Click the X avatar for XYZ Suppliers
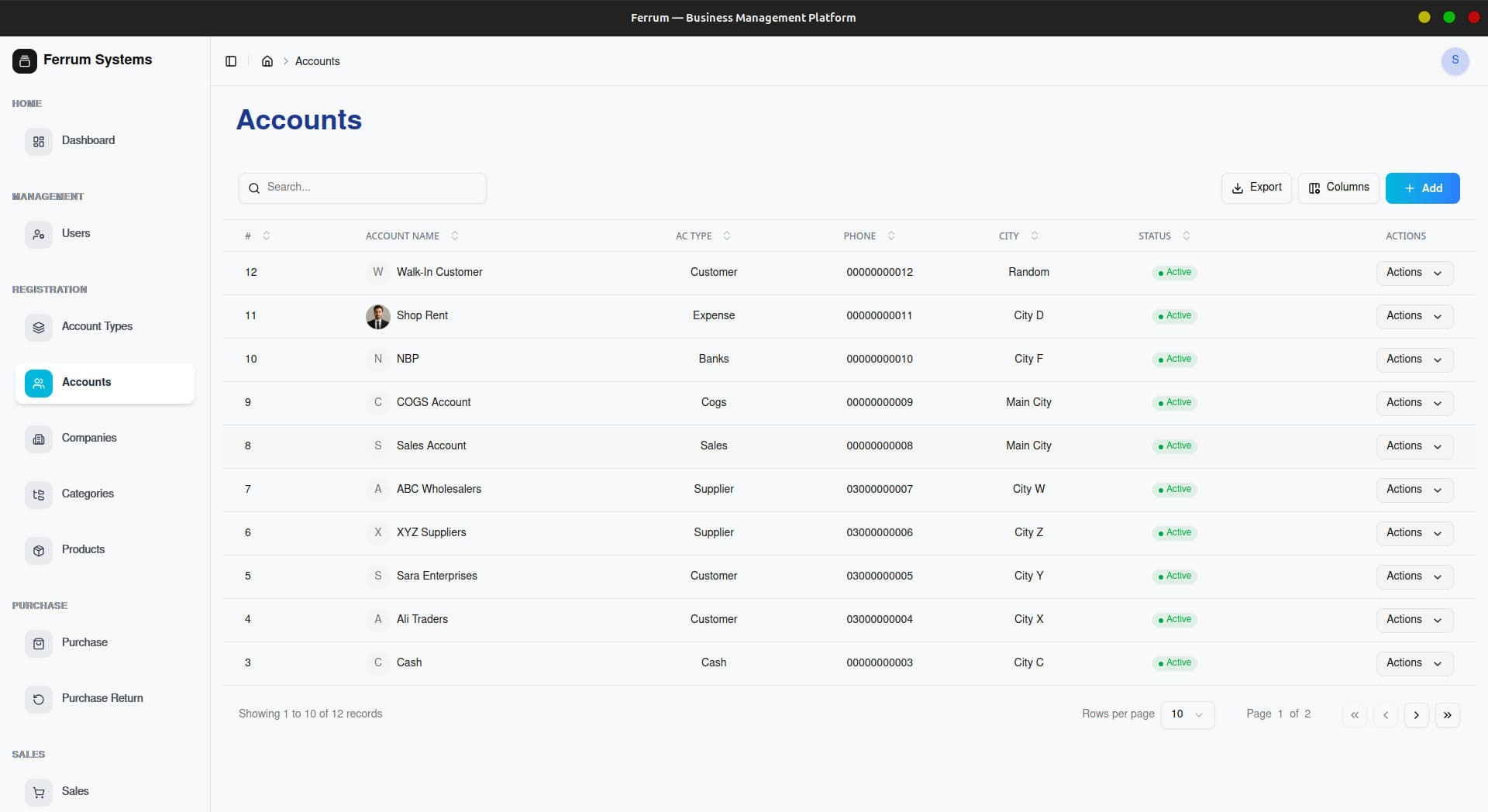The width and height of the screenshot is (1488, 812). tap(378, 533)
